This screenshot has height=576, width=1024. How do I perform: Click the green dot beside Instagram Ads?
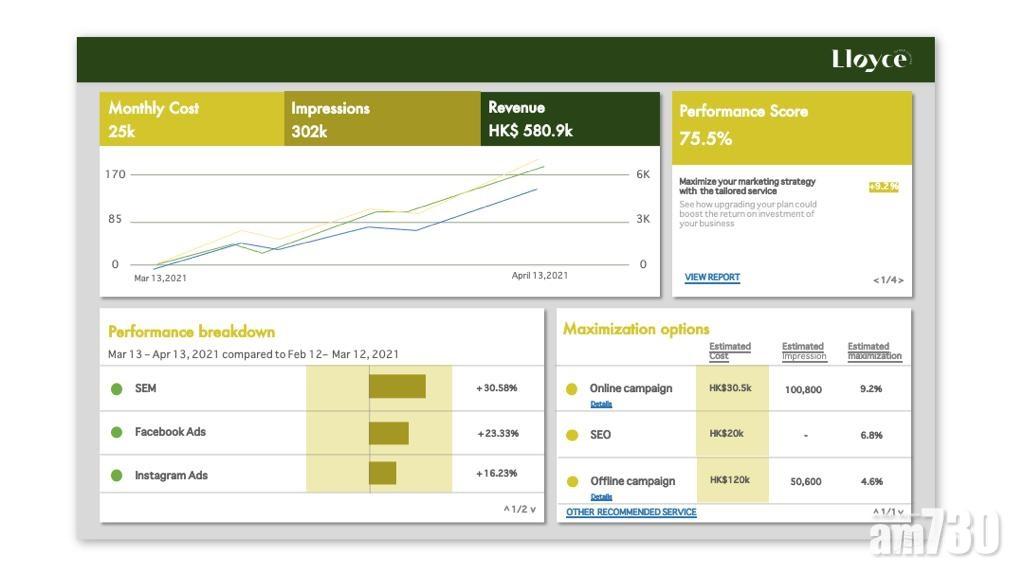(x=117, y=476)
